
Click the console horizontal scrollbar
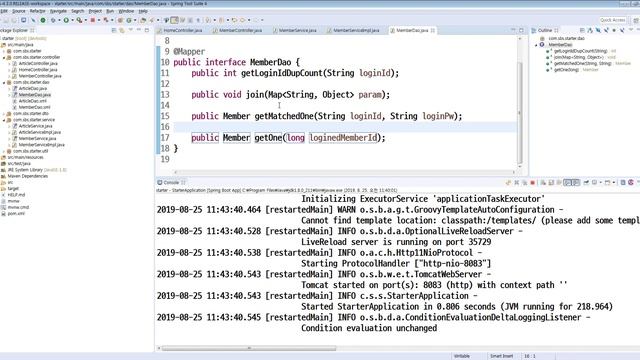click(x=249, y=349)
